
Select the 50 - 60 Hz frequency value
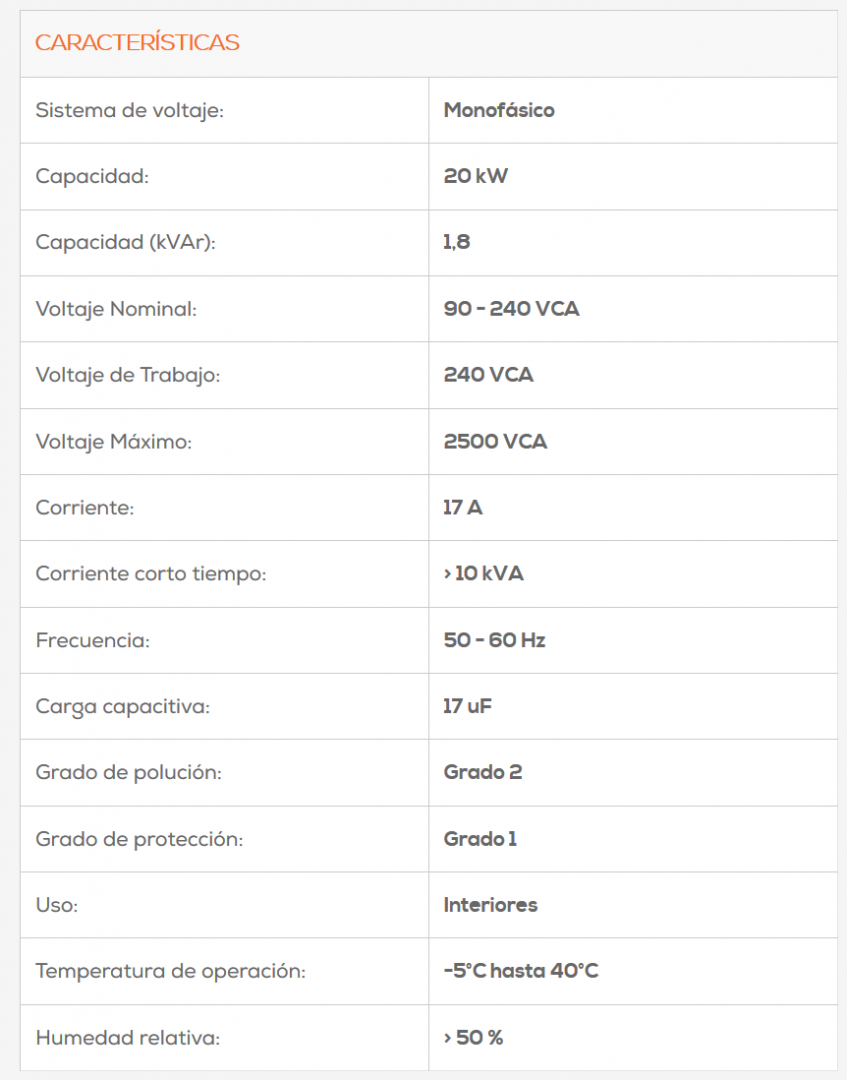(x=494, y=640)
